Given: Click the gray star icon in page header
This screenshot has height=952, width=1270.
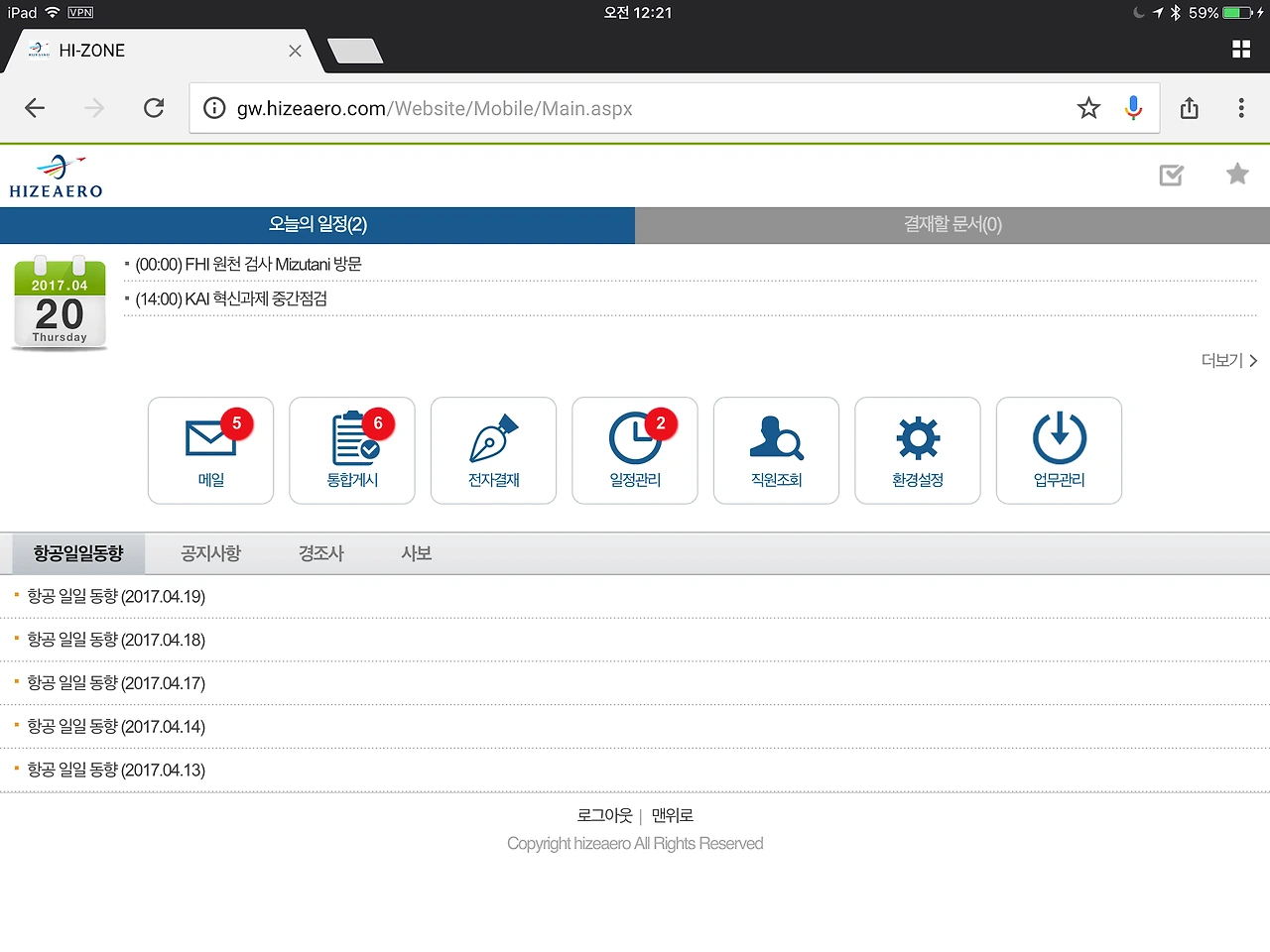Looking at the screenshot, I should [1237, 174].
